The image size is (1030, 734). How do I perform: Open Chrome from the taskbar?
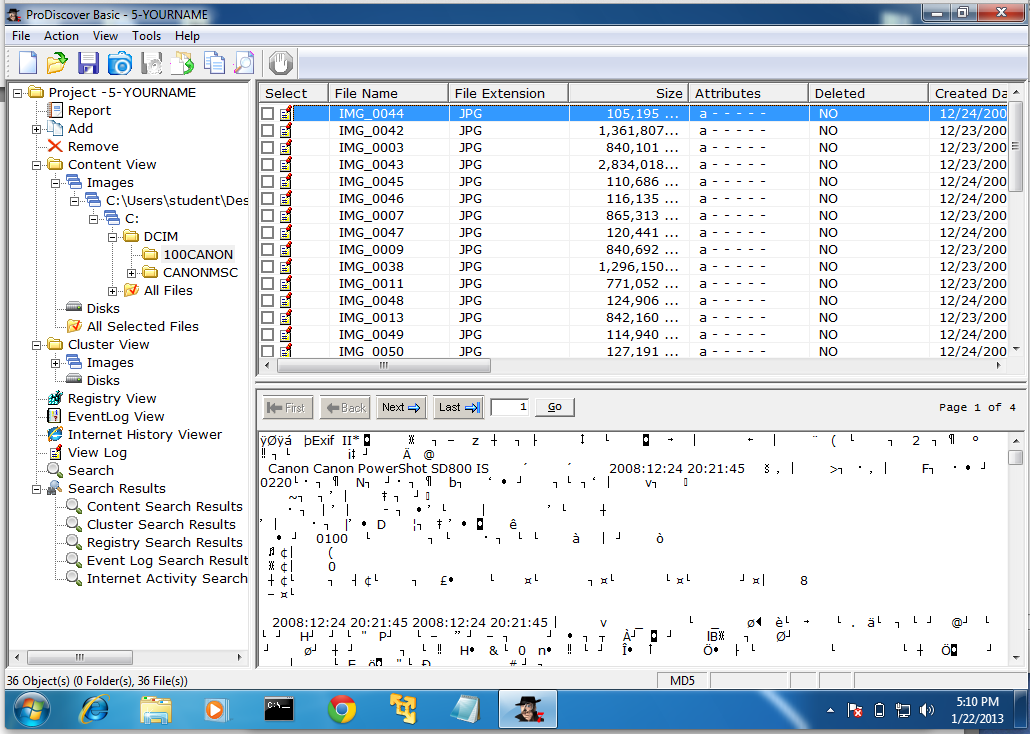pyautogui.click(x=342, y=709)
